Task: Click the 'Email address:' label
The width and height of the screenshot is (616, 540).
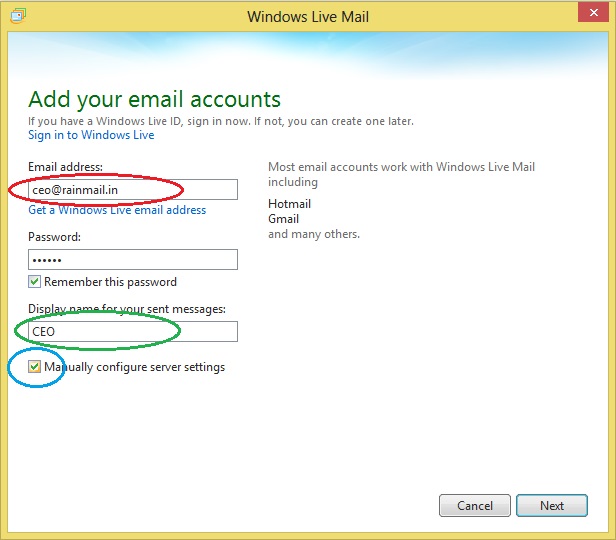Action: click(65, 167)
